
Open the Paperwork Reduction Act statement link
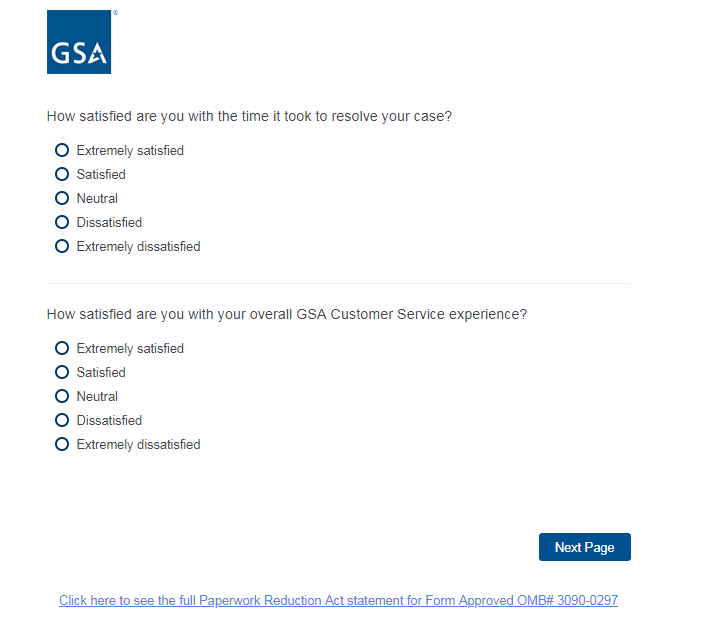coord(338,601)
